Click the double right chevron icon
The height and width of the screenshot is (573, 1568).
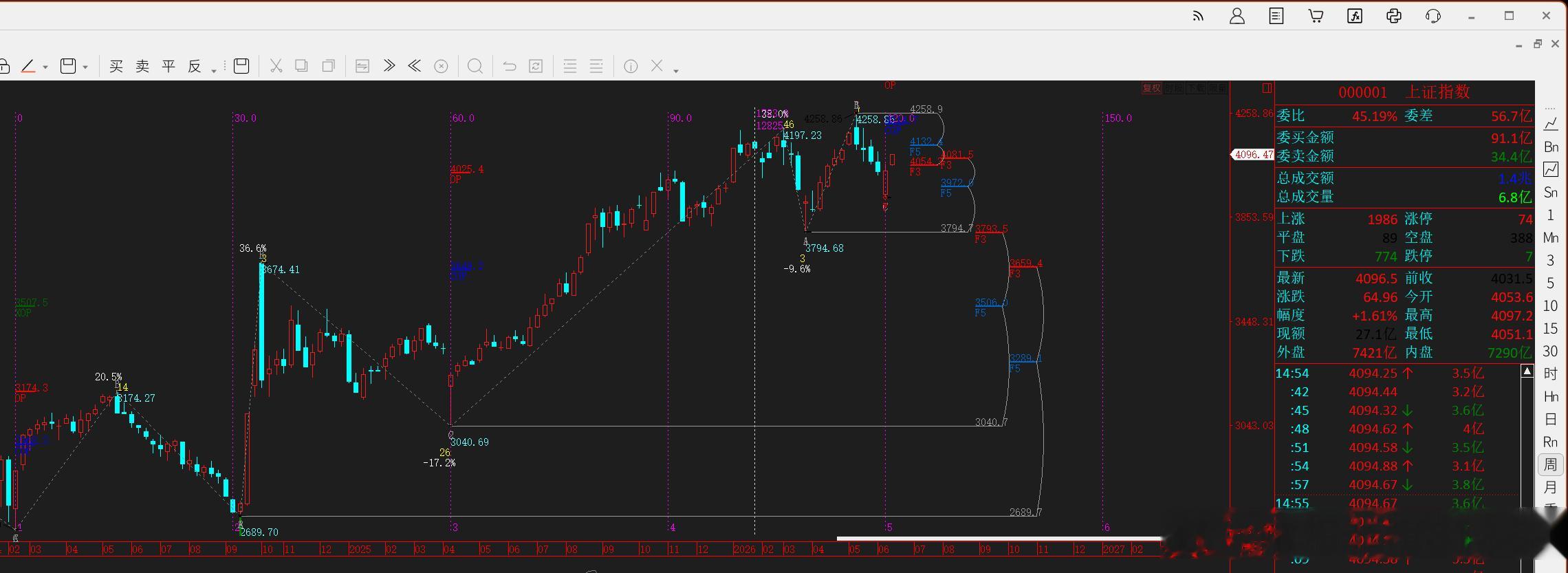point(389,66)
